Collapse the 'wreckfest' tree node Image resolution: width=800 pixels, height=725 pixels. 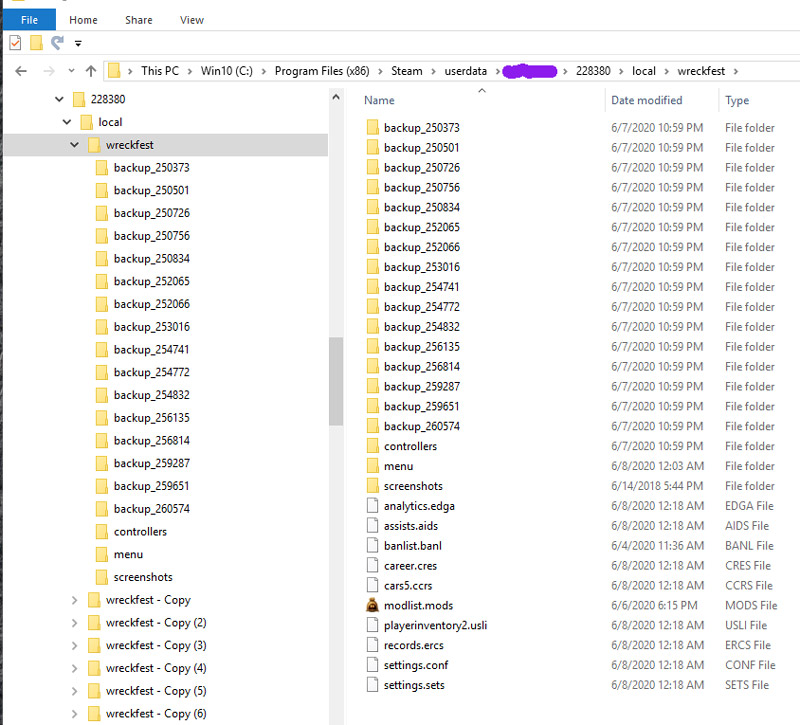pos(74,145)
